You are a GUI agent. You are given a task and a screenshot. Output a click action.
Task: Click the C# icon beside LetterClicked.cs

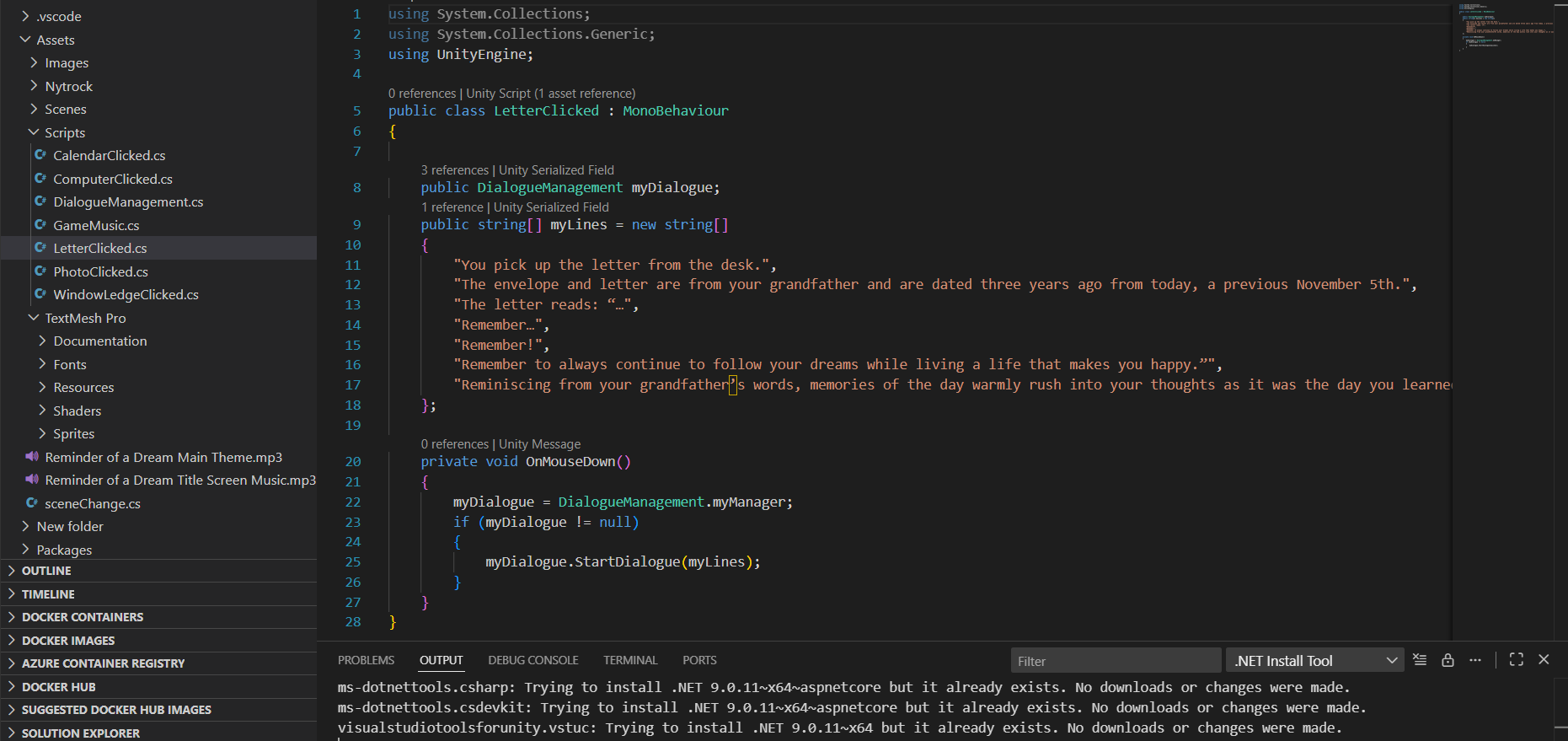40,248
